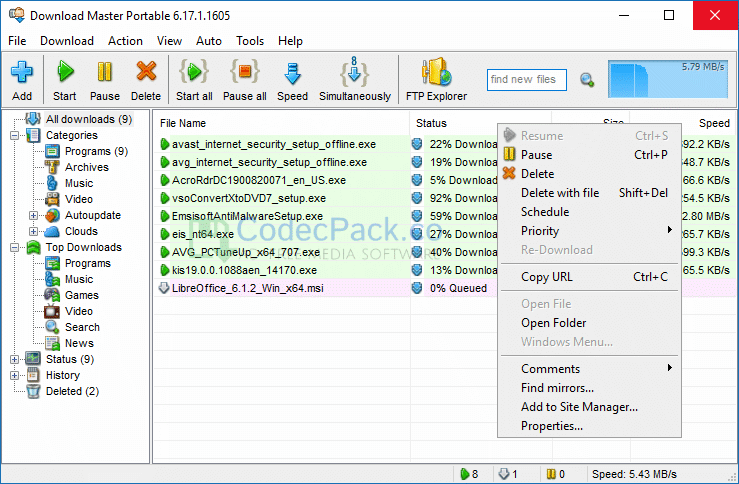Image resolution: width=739 pixels, height=484 pixels.
Task: Select Deleted (2) in the tree
Action: (x=72, y=391)
